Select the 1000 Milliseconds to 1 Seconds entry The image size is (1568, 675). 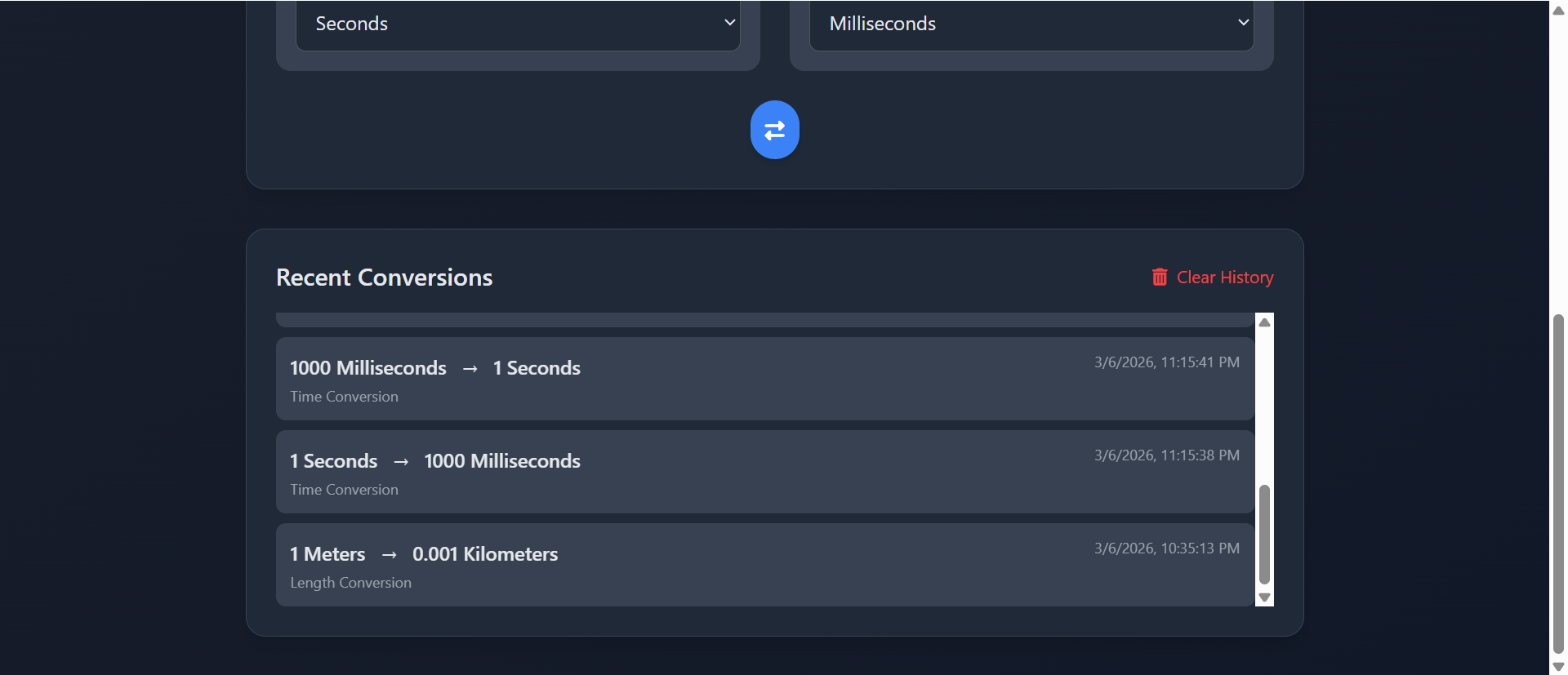(764, 378)
